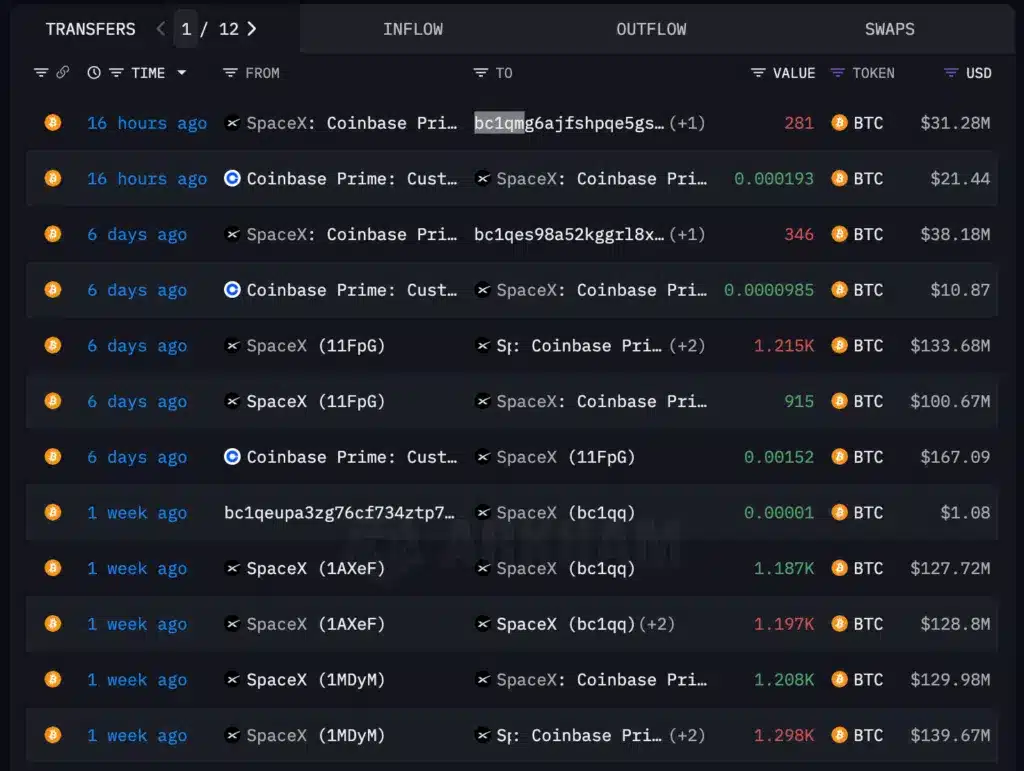Click the chain link icon in header
This screenshot has height=771, width=1024.
[62, 73]
